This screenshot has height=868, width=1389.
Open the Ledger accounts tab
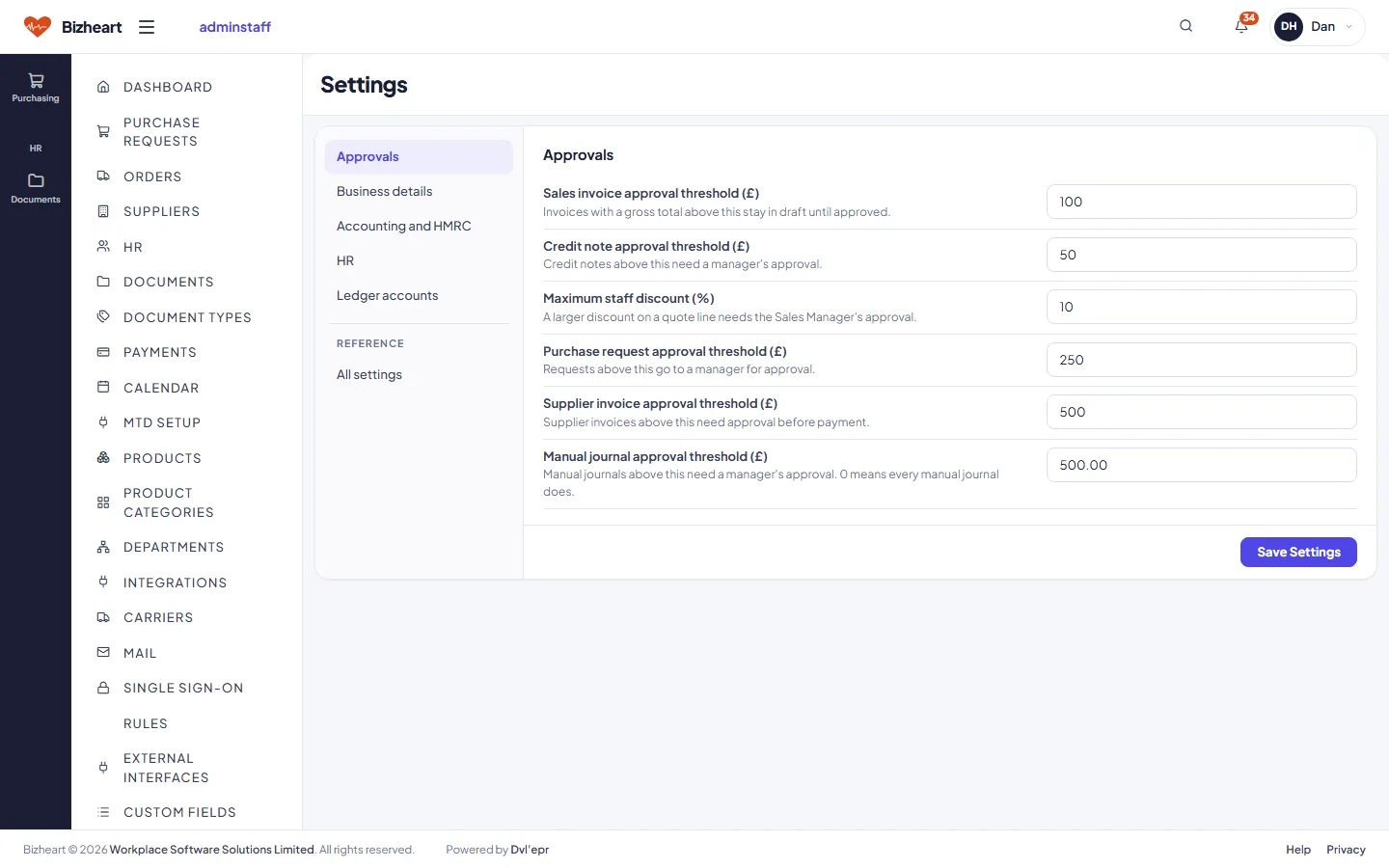coord(419,295)
